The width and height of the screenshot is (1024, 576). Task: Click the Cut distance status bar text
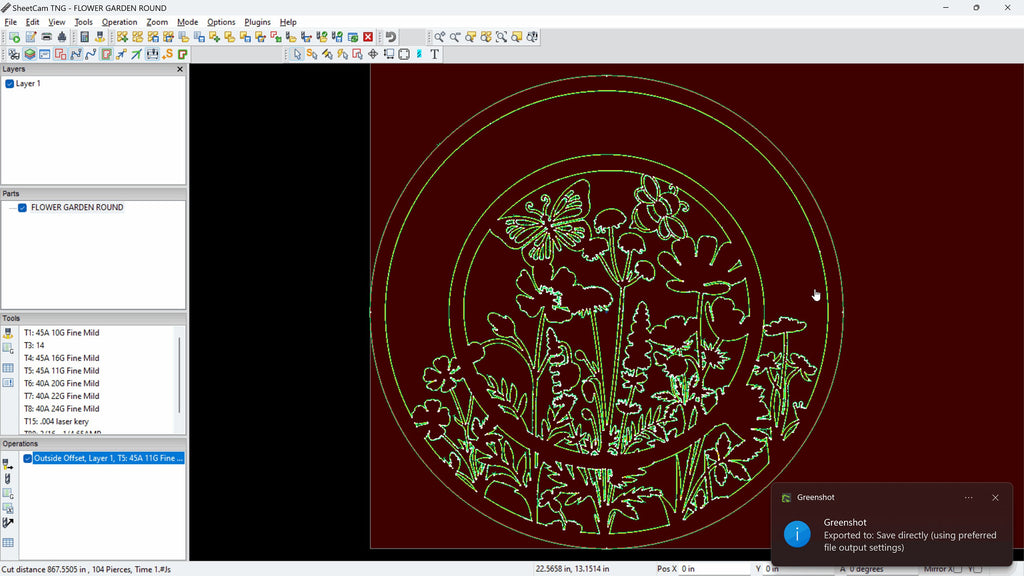(86, 569)
